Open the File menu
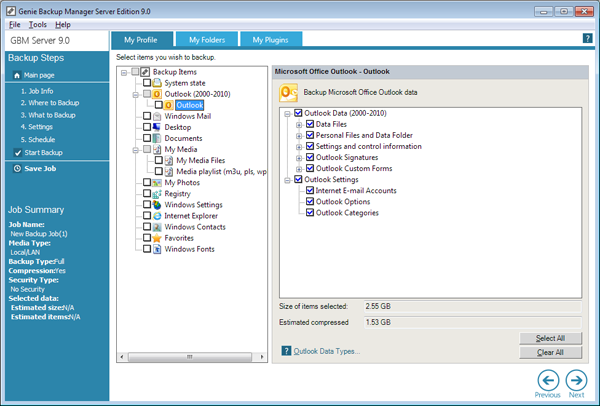This screenshot has width=600, height=406. 15,25
